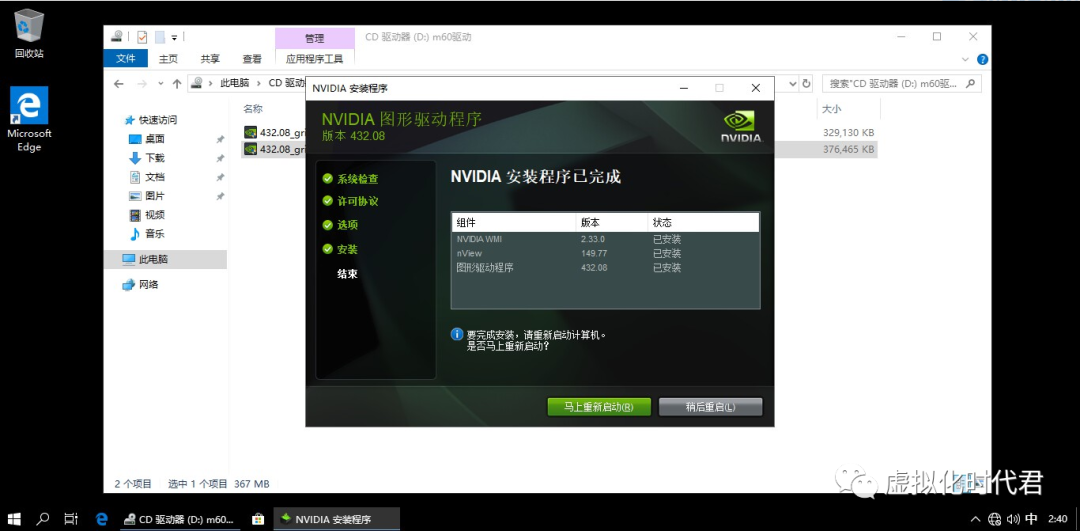Select the 选项 step checkmark
The width and height of the screenshot is (1080, 531).
[328, 225]
